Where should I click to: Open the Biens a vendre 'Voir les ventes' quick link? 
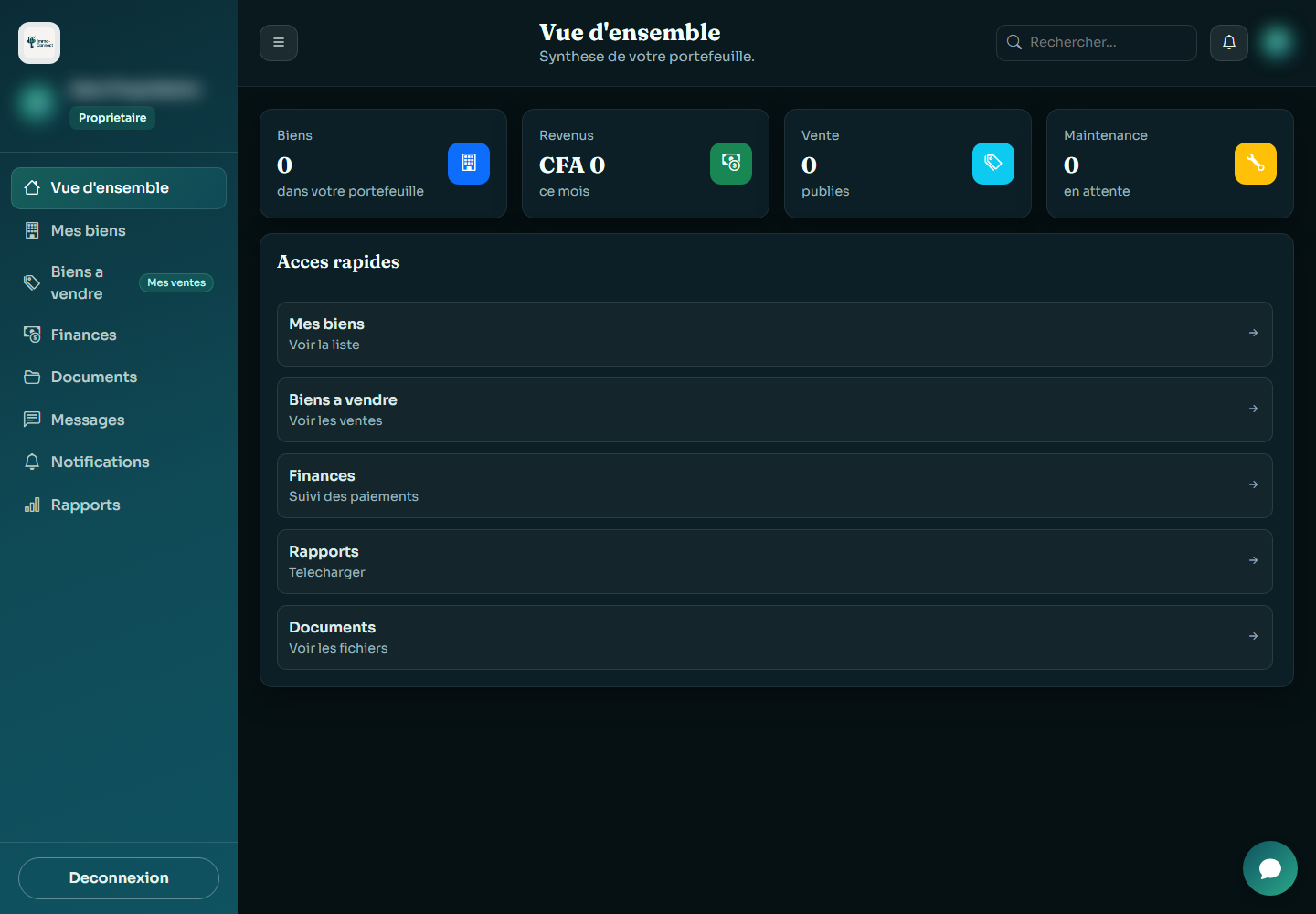775,410
